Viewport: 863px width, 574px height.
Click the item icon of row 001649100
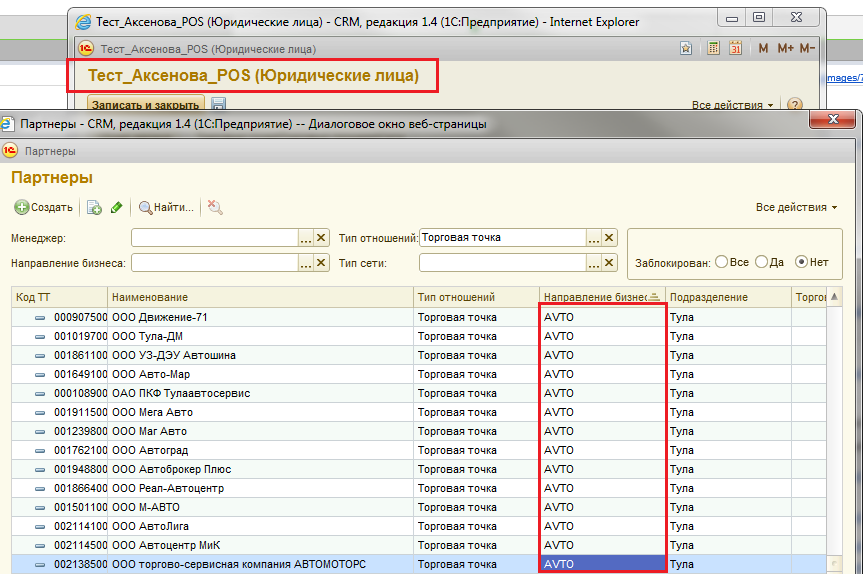tap(40, 374)
